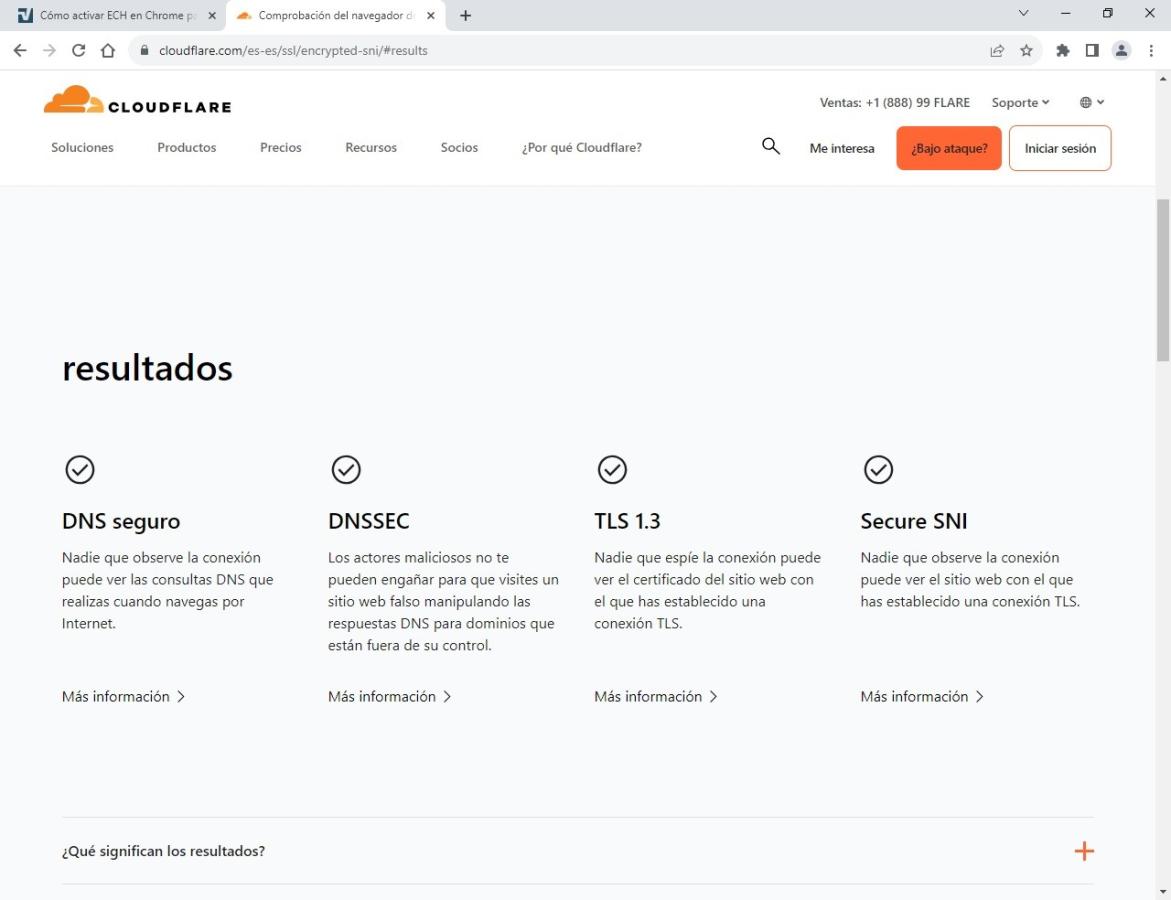The width and height of the screenshot is (1171, 900).
Task: Expand the Soporte dropdown
Action: pos(1020,102)
